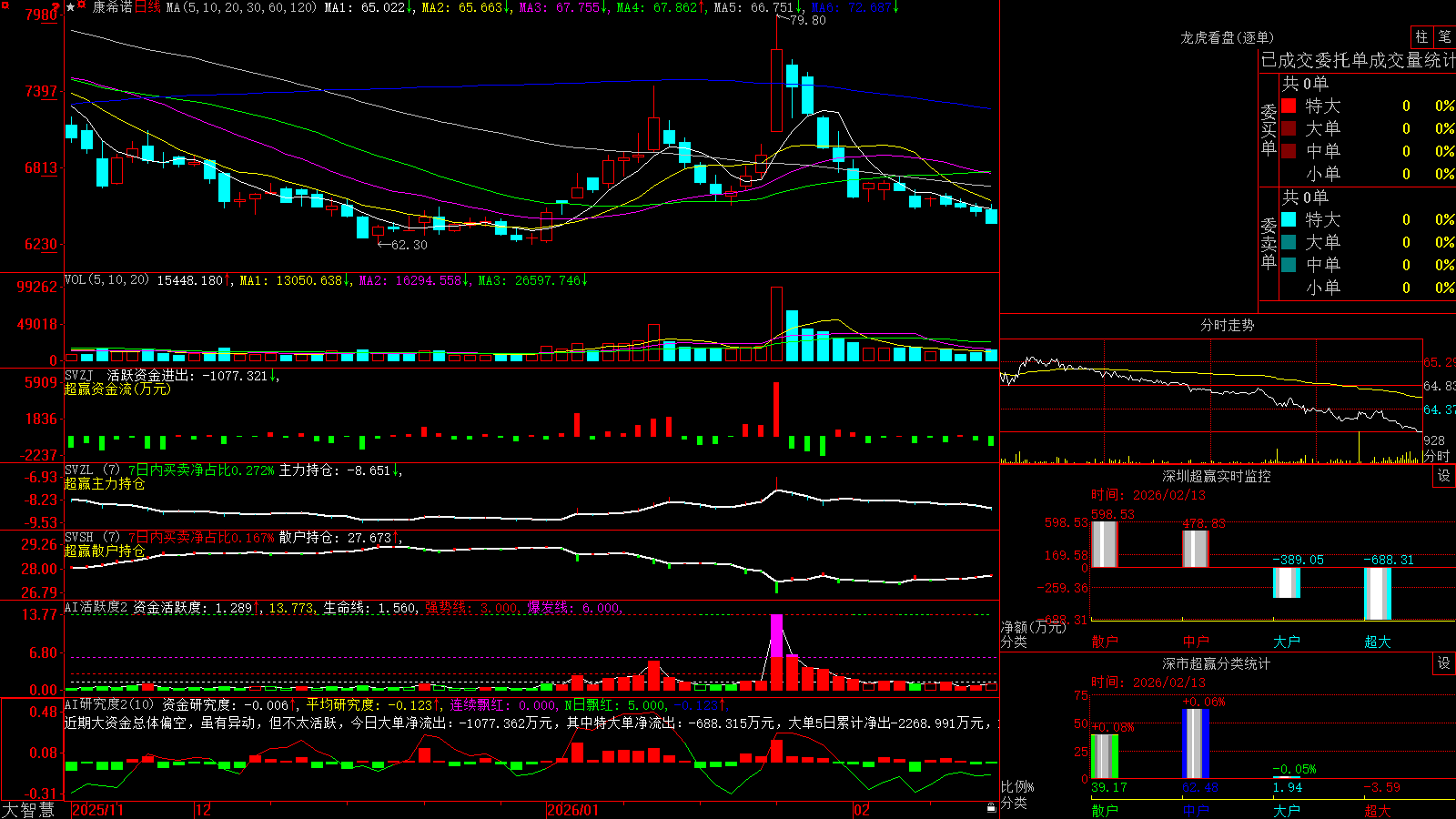1456x819 pixels.
Task: Click the MA(5,10,20,30,60,120) indicator label
Action: [x=241, y=7]
